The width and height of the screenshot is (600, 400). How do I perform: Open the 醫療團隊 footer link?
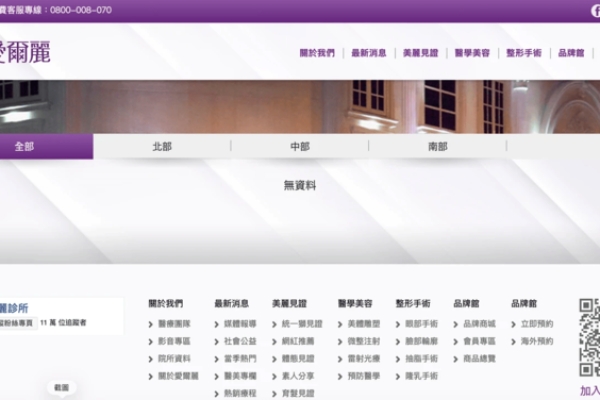(174, 324)
